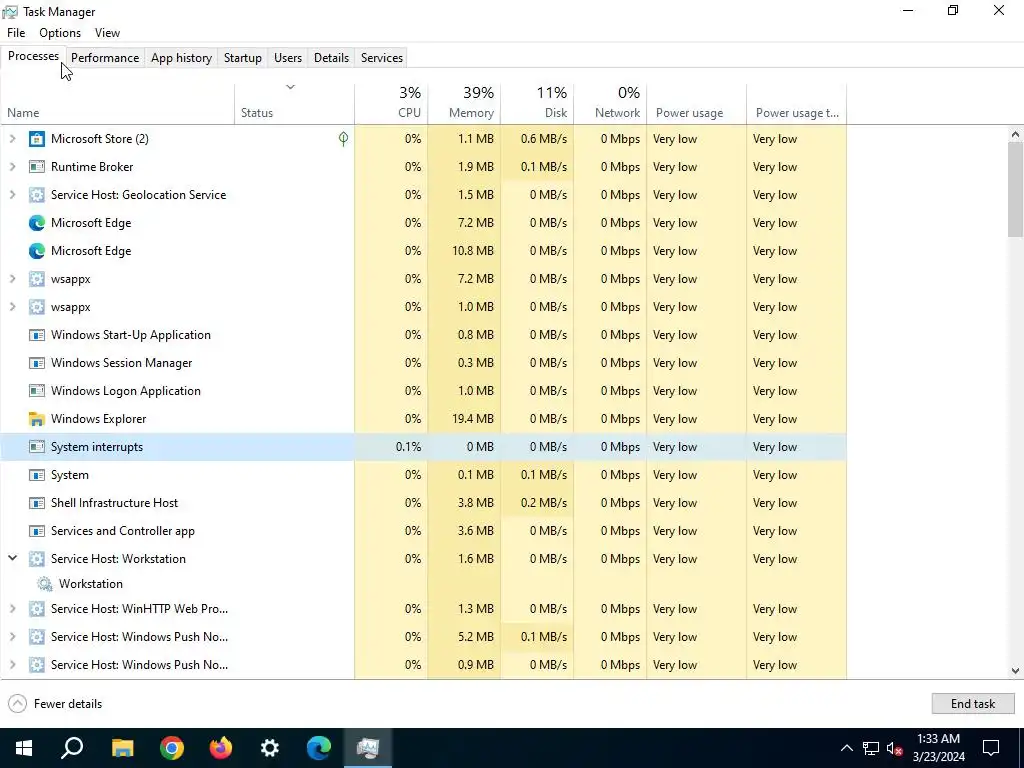
Task: Sort by the Network column header
Action: click(x=611, y=104)
